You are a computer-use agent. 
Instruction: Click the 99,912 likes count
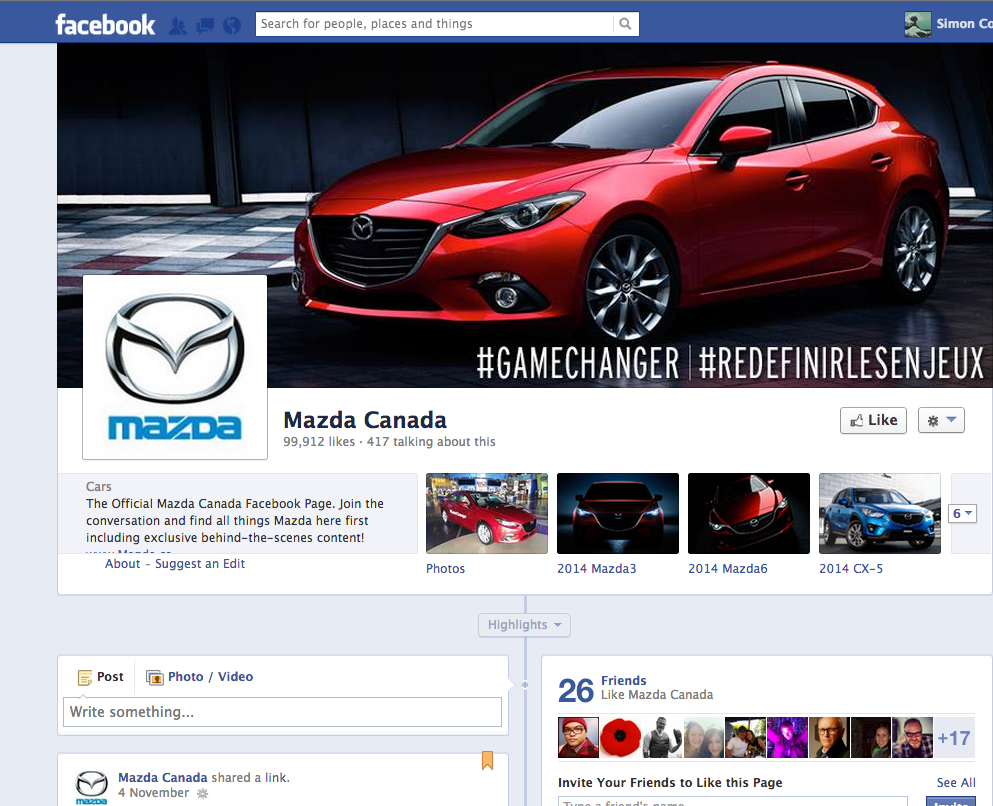click(x=319, y=442)
